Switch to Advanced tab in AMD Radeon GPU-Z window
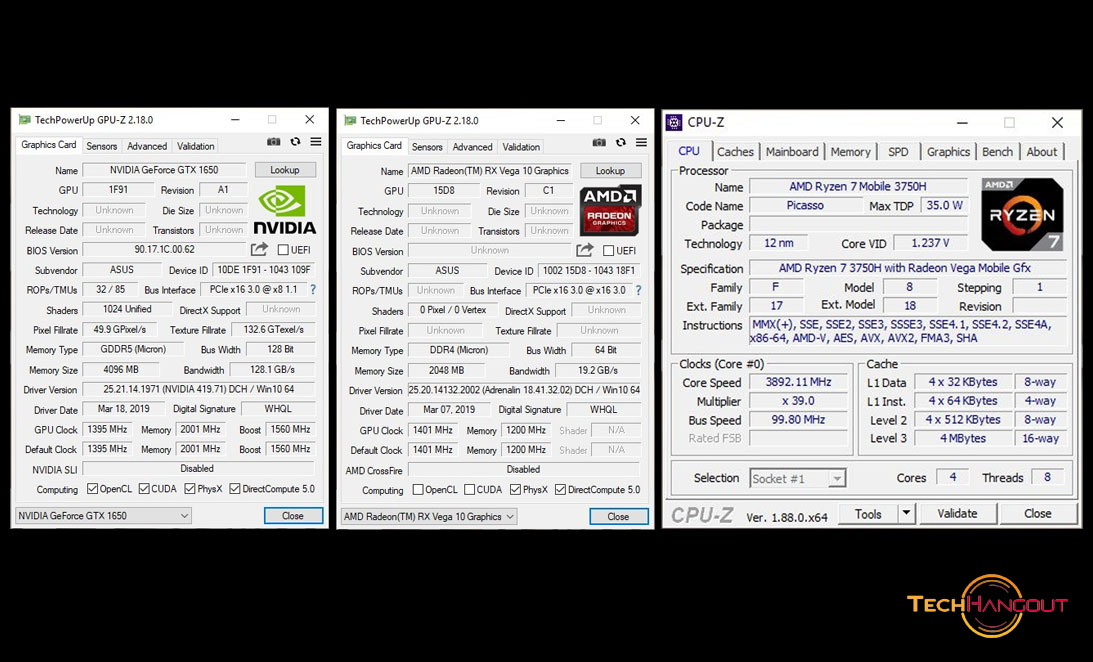 pyautogui.click(x=473, y=147)
